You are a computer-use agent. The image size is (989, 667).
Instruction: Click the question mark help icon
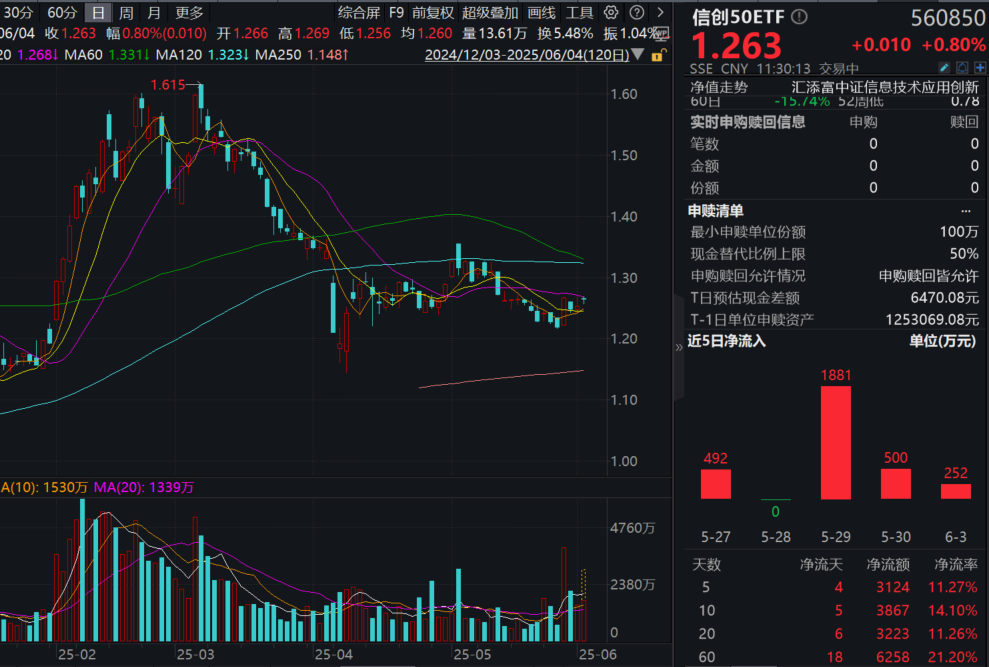click(x=637, y=13)
